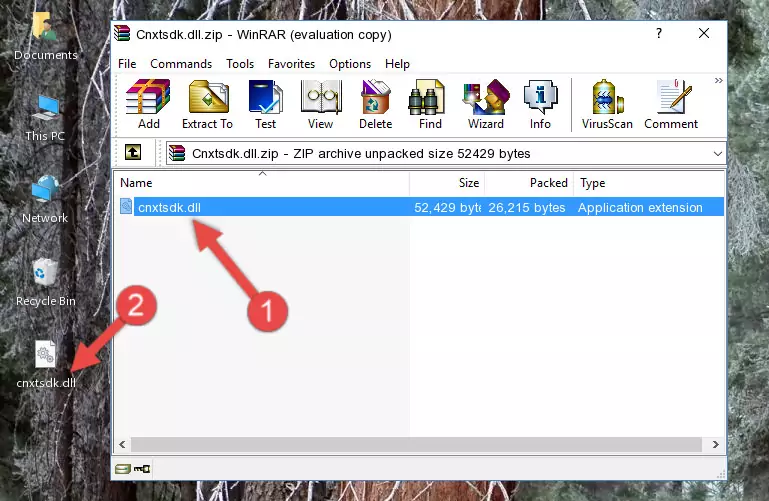Start VirusScan on the archive
This screenshot has height=501, width=769.
pos(607,104)
